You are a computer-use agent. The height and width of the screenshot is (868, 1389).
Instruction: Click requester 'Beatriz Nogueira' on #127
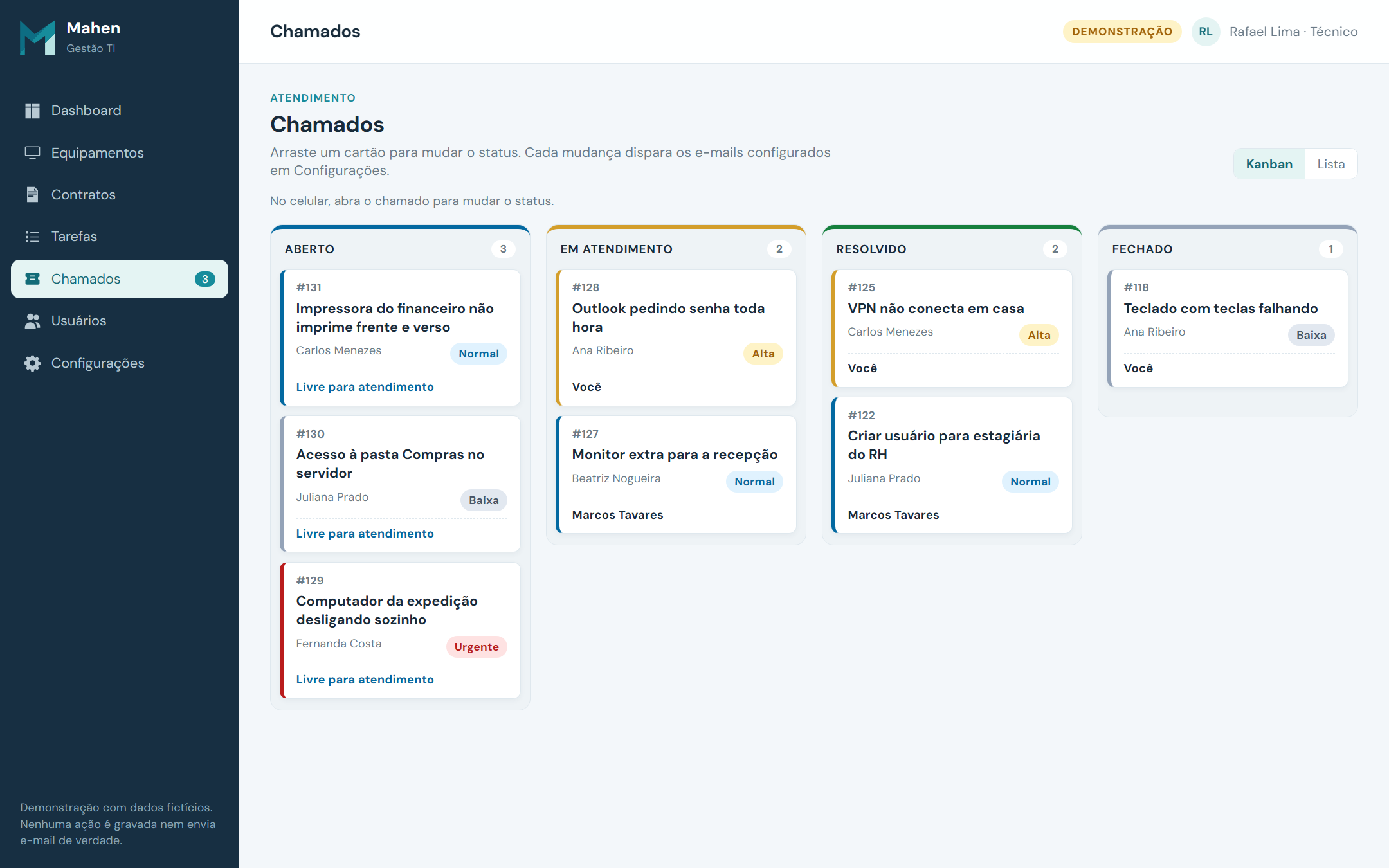pos(616,478)
